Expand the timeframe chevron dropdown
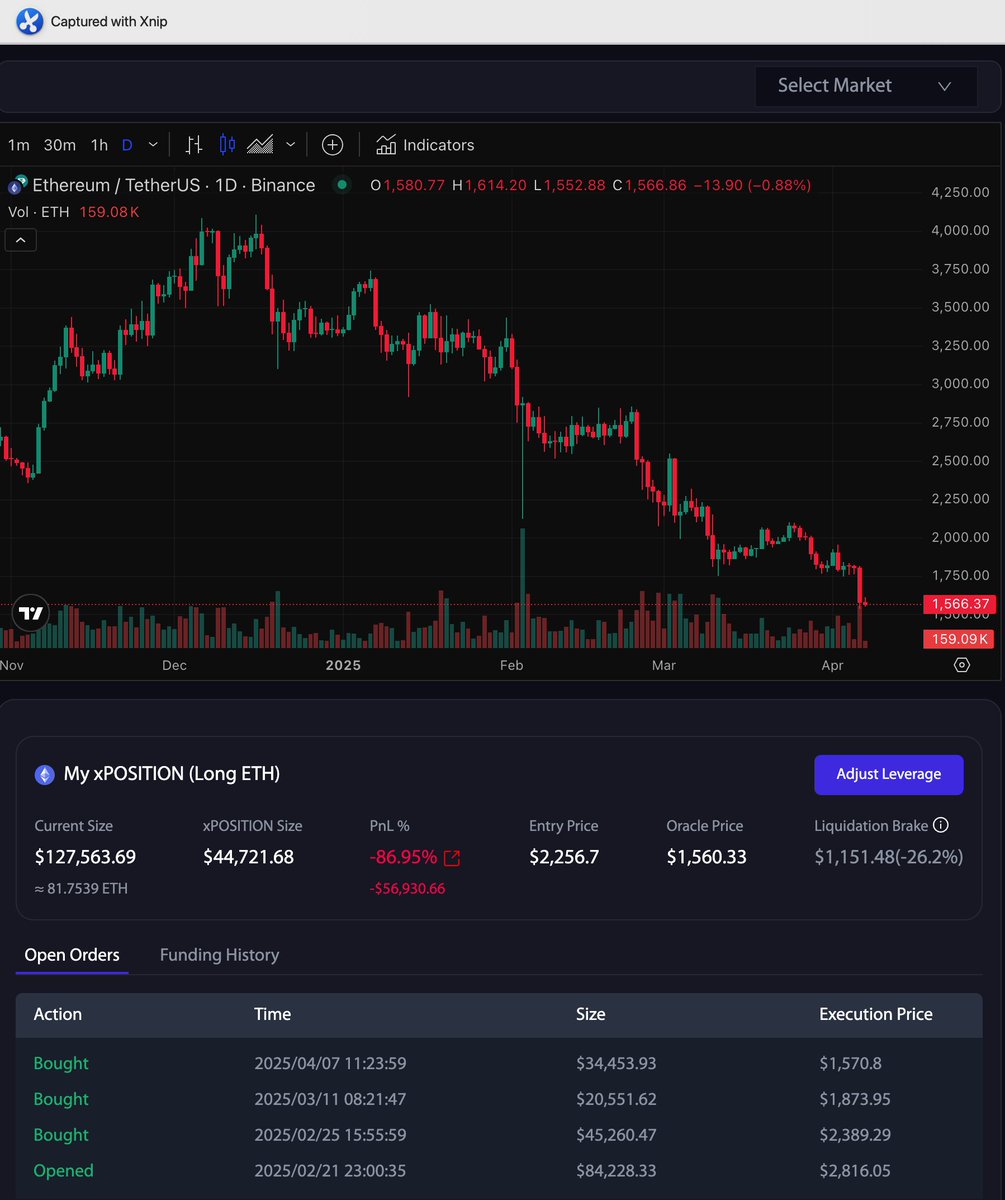1005x1200 pixels. pyautogui.click(x=153, y=145)
